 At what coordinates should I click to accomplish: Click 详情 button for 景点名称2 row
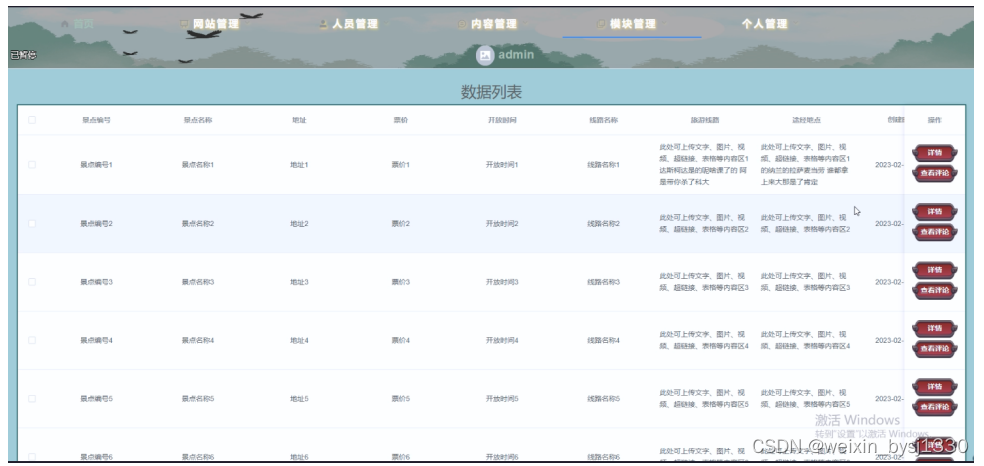point(934,212)
